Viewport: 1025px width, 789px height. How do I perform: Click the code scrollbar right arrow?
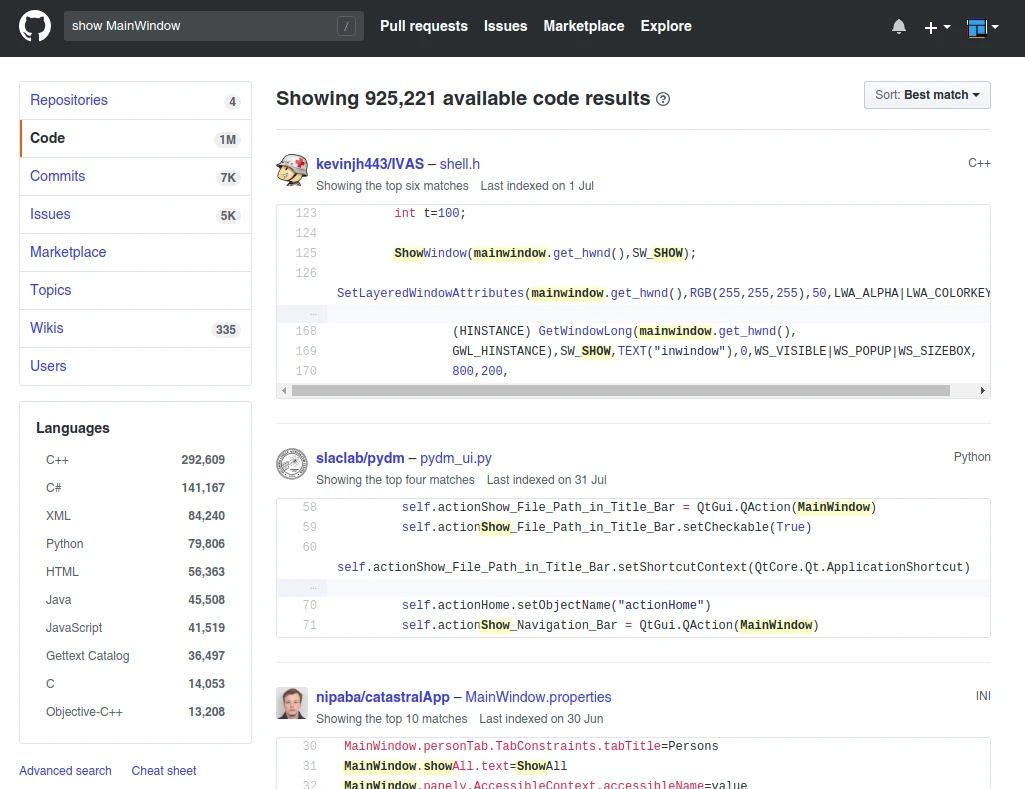point(982,390)
